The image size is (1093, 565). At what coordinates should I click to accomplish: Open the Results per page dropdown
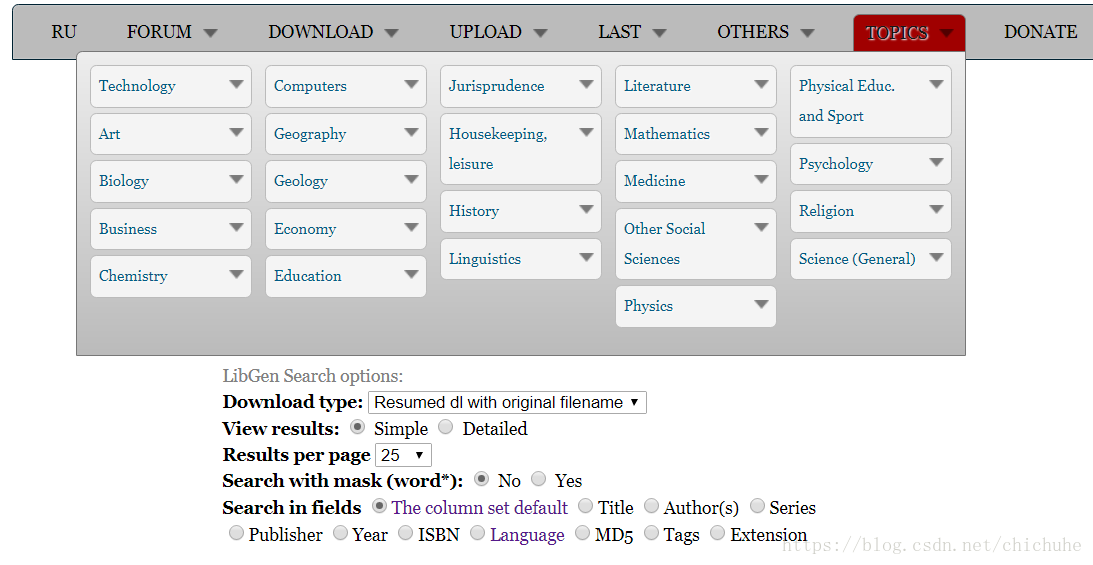pos(403,455)
